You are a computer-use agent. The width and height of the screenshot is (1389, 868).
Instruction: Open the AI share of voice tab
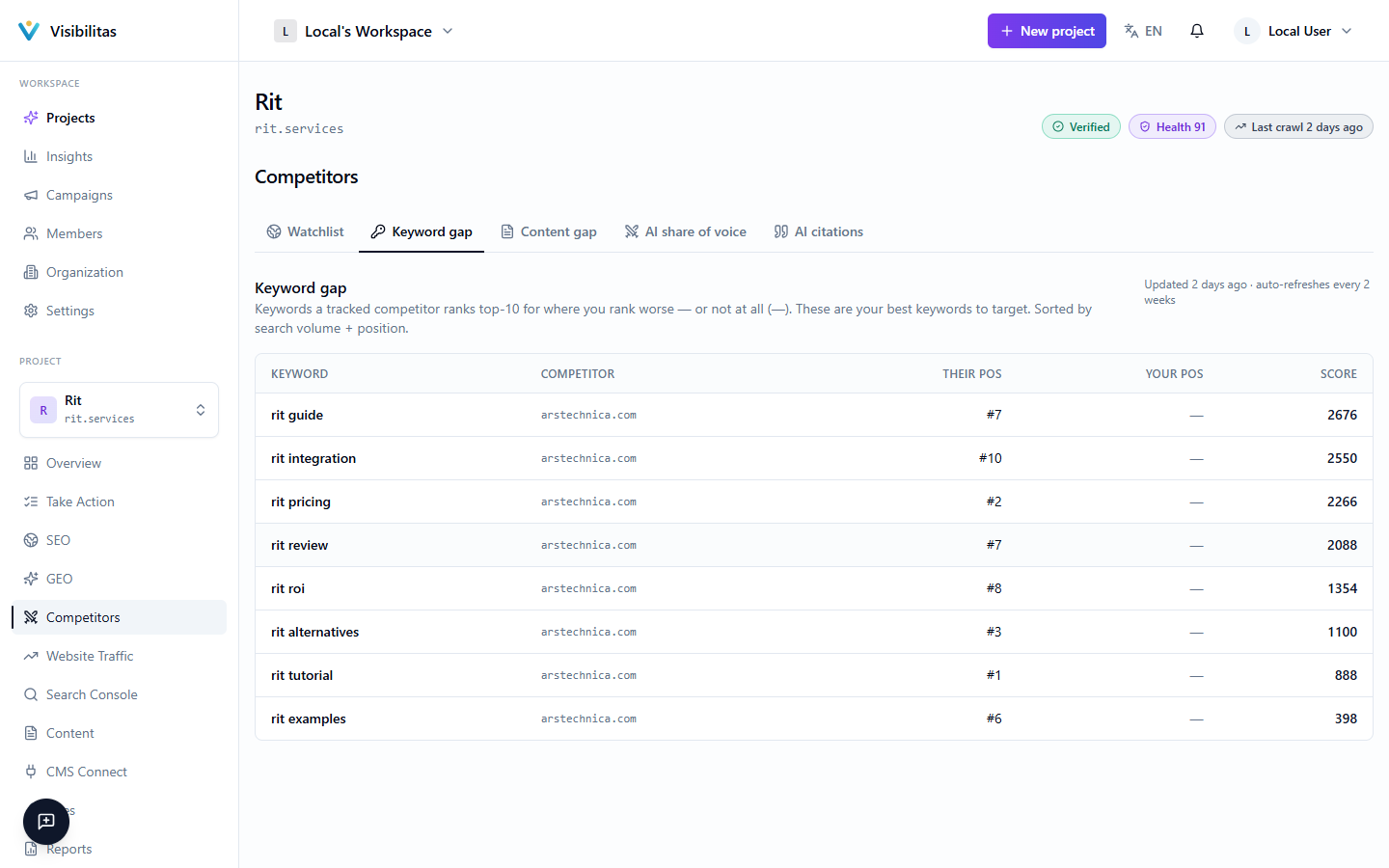pyautogui.click(x=685, y=231)
